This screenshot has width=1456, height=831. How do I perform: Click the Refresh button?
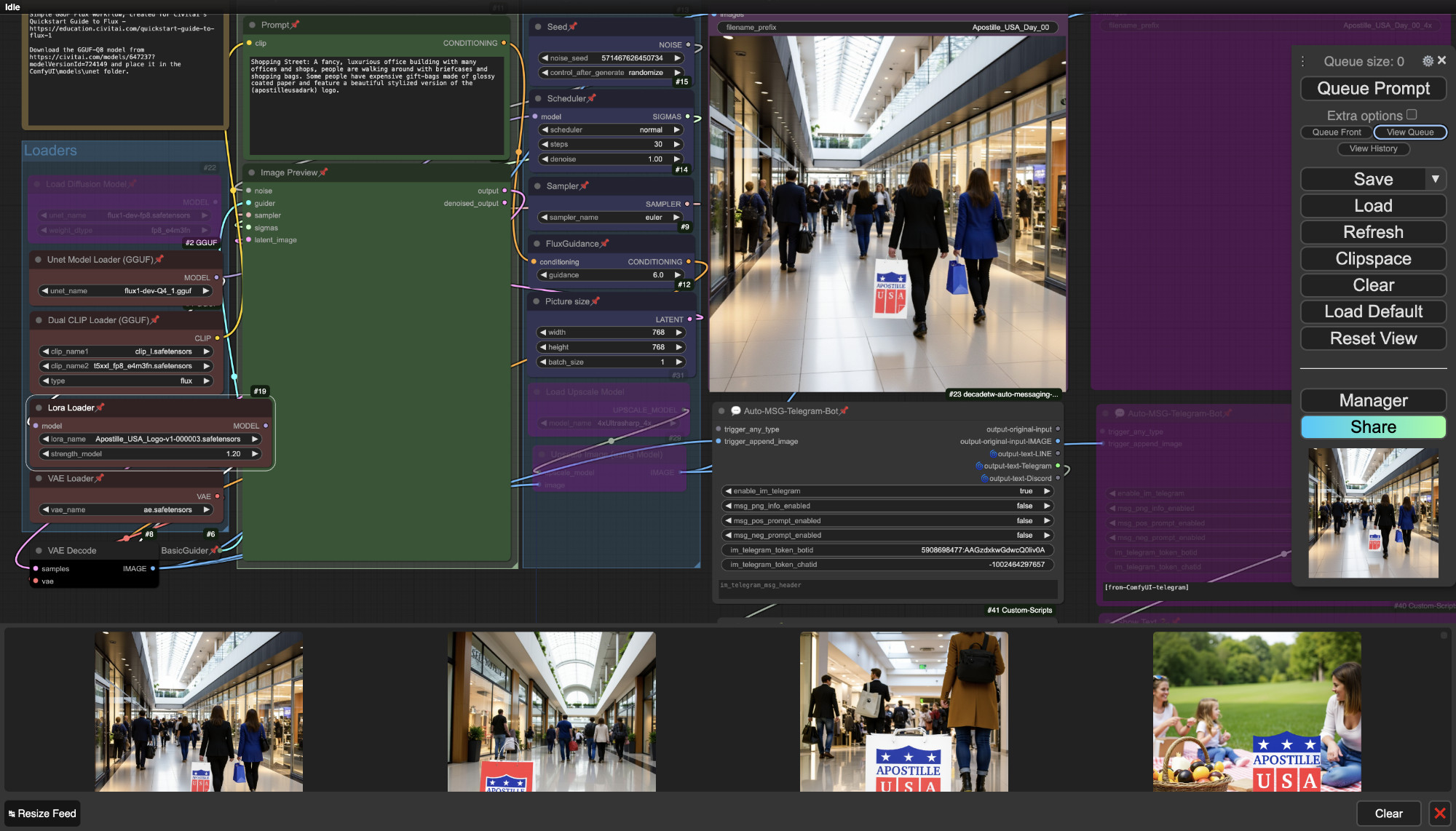1373,232
